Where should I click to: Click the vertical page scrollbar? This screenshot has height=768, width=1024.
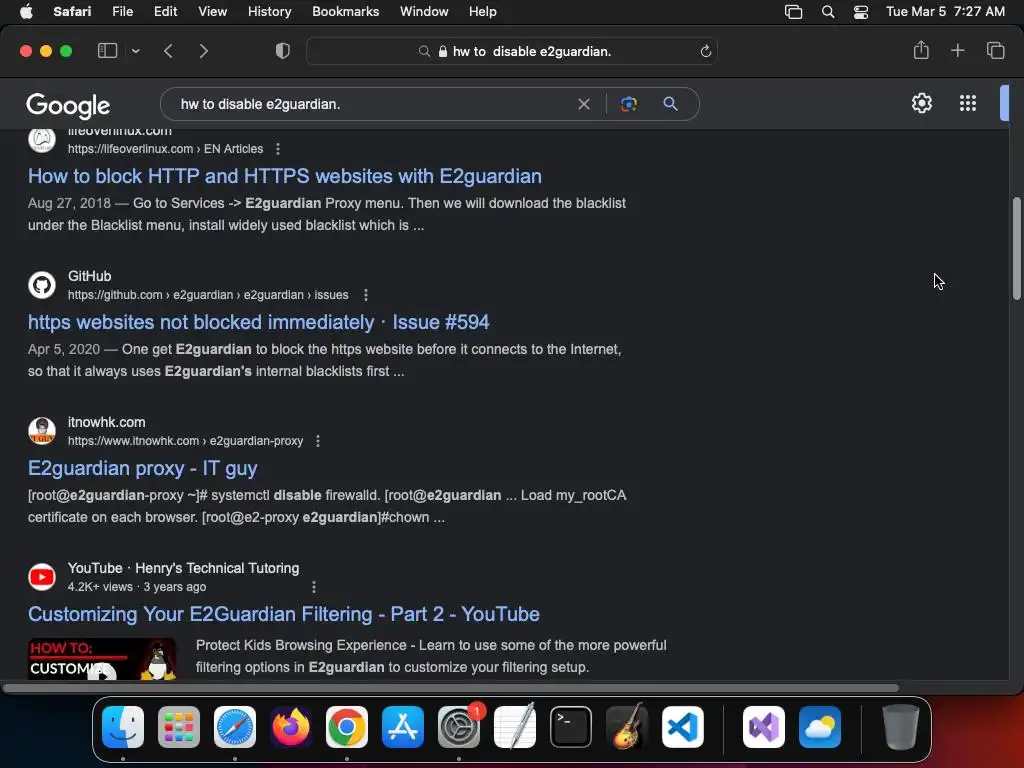coord(1016,248)
